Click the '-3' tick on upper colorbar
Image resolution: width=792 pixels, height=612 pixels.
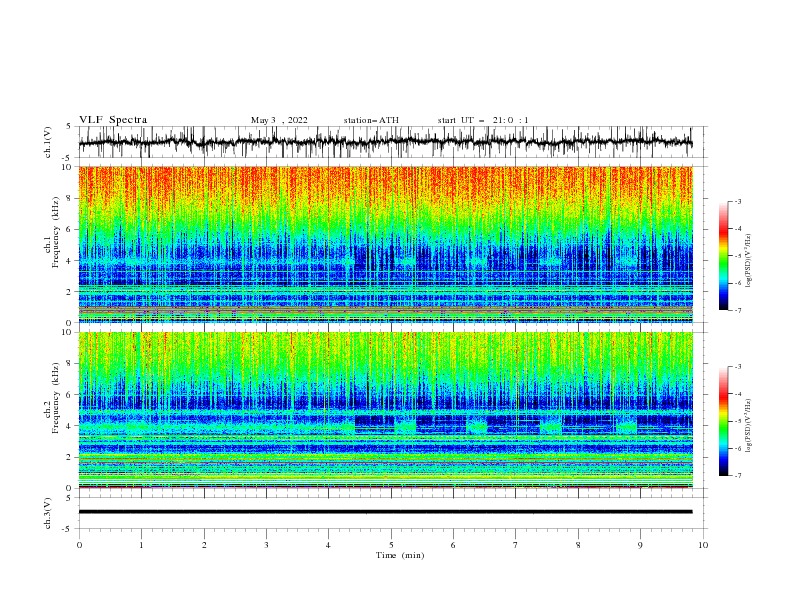[x=737, y=201]
